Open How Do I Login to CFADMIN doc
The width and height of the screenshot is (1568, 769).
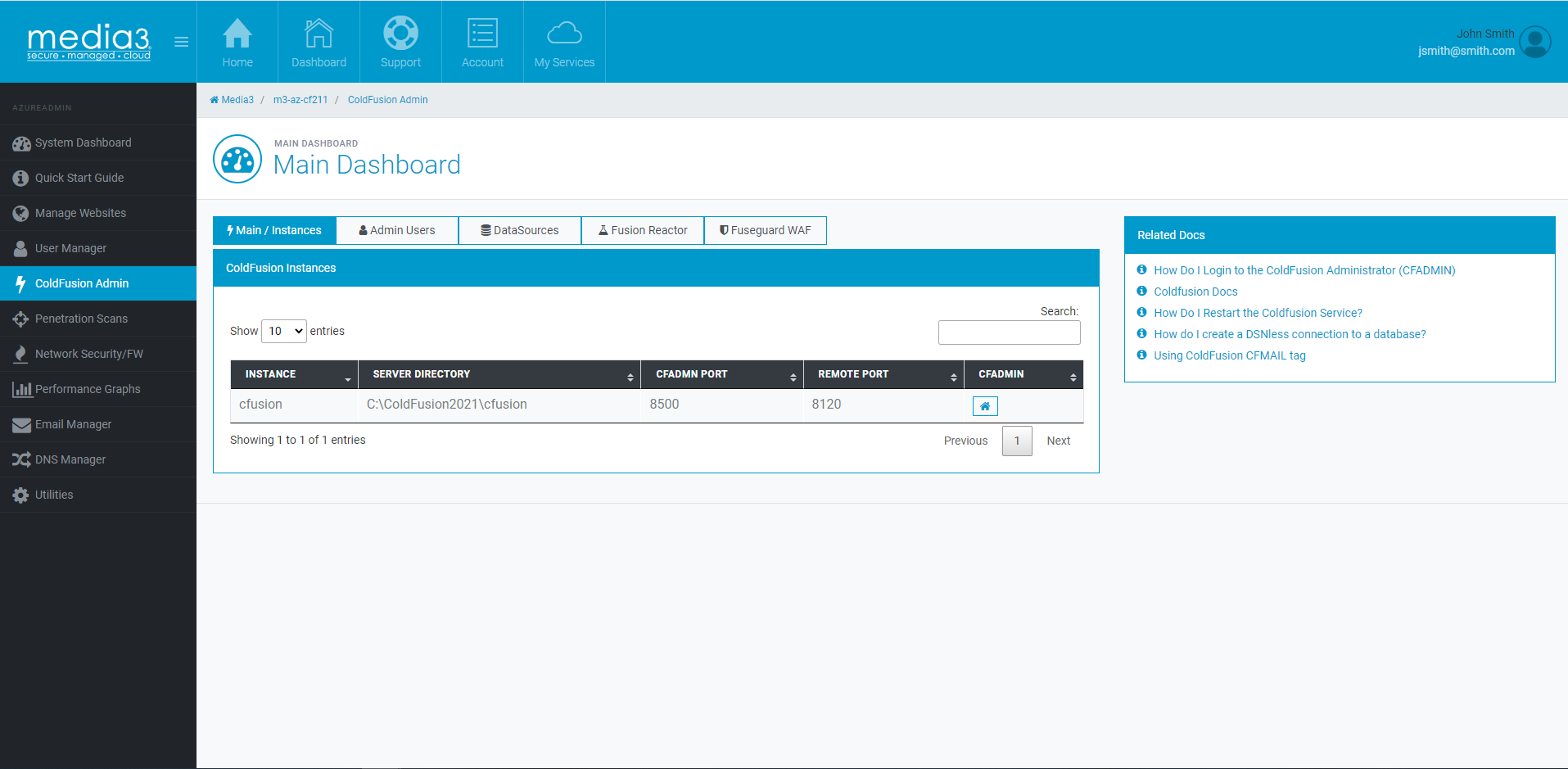point(1304,270)
